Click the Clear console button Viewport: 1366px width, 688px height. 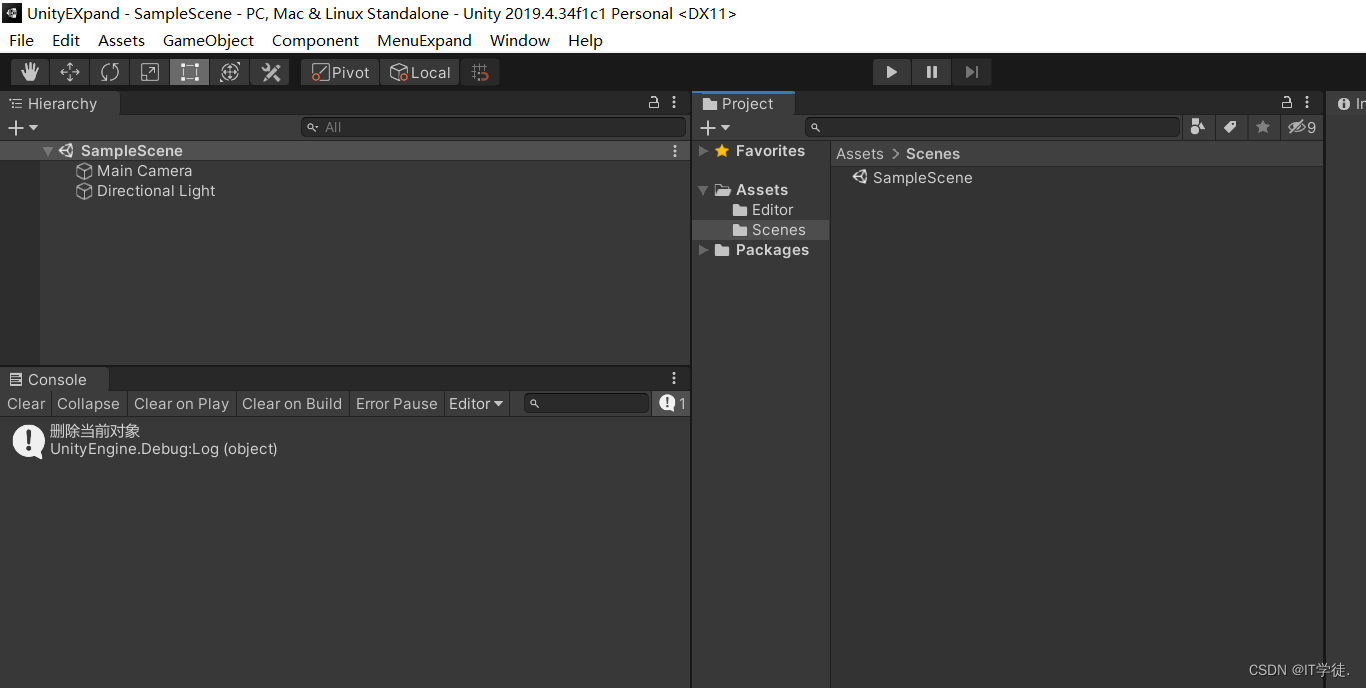26,404
